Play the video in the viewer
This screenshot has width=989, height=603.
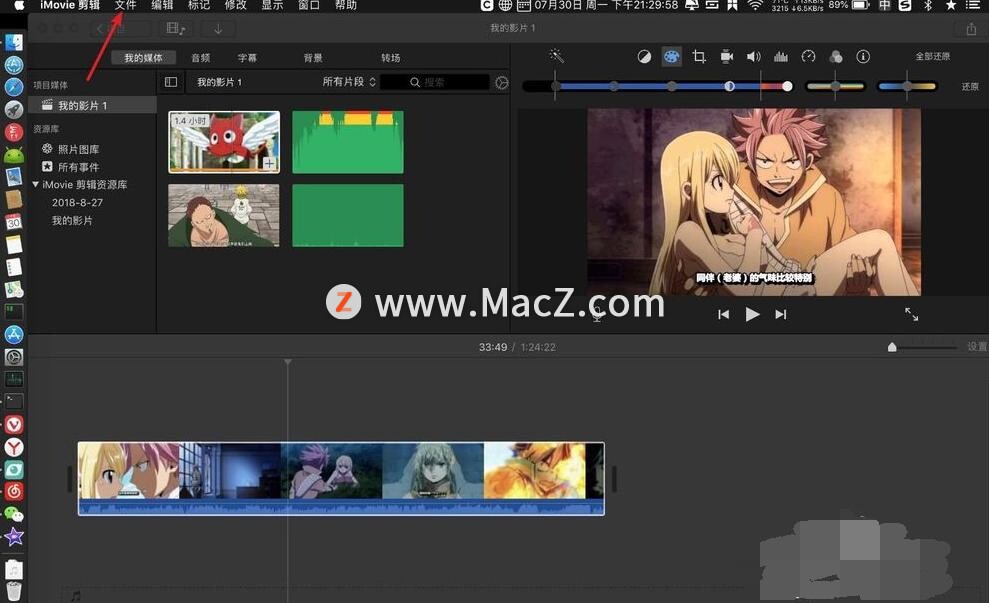[x=752, y=314]
